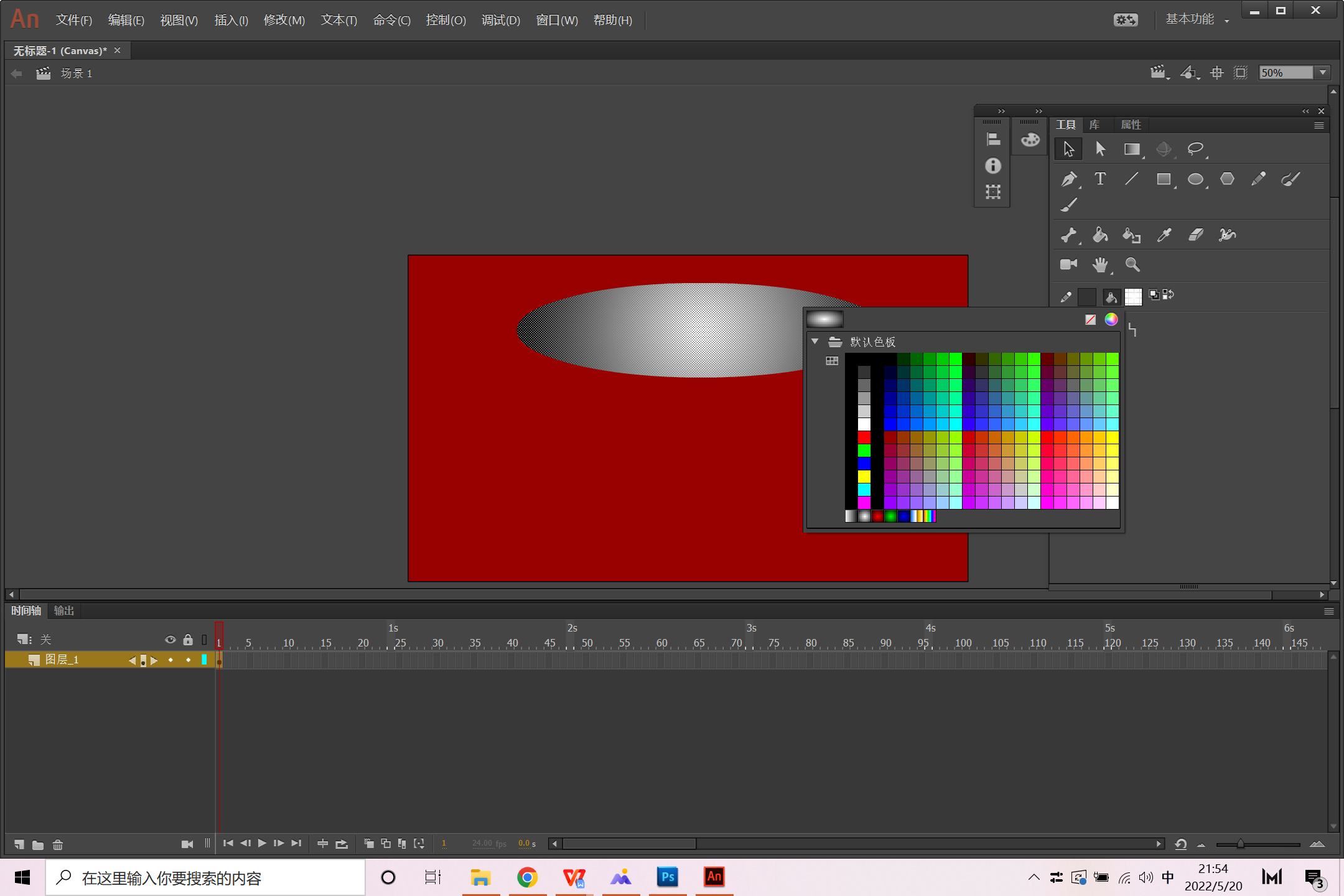Click the 场景 1 breadcrumb
Screen dimensions: 1344x896
tap(76, 73)
